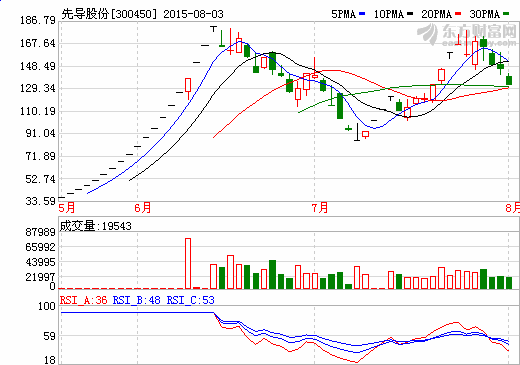
Task: Click the 129.34 price axis label
Action: (38, 89)
